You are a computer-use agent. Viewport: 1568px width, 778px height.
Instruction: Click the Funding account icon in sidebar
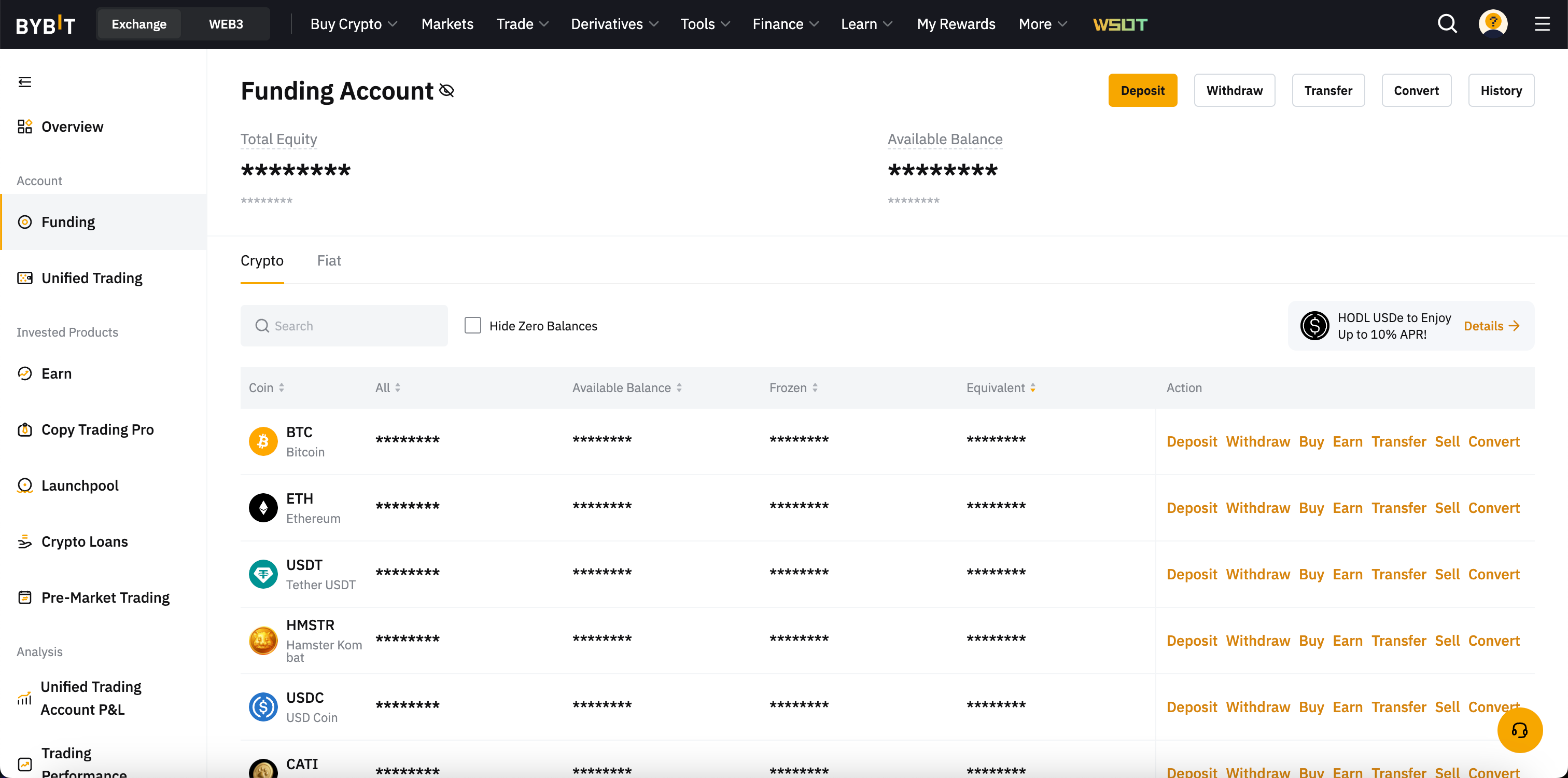[x=25, y=221]
